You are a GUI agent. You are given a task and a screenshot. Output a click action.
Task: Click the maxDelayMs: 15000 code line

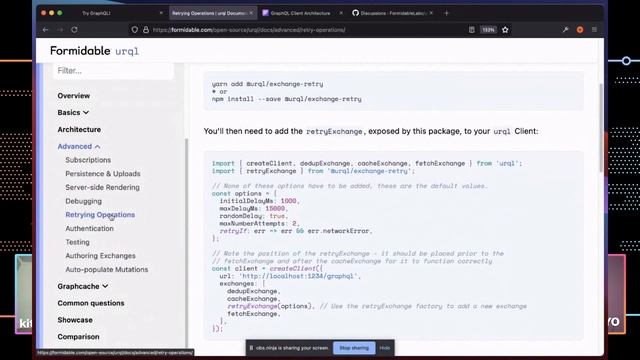[253, 209]
